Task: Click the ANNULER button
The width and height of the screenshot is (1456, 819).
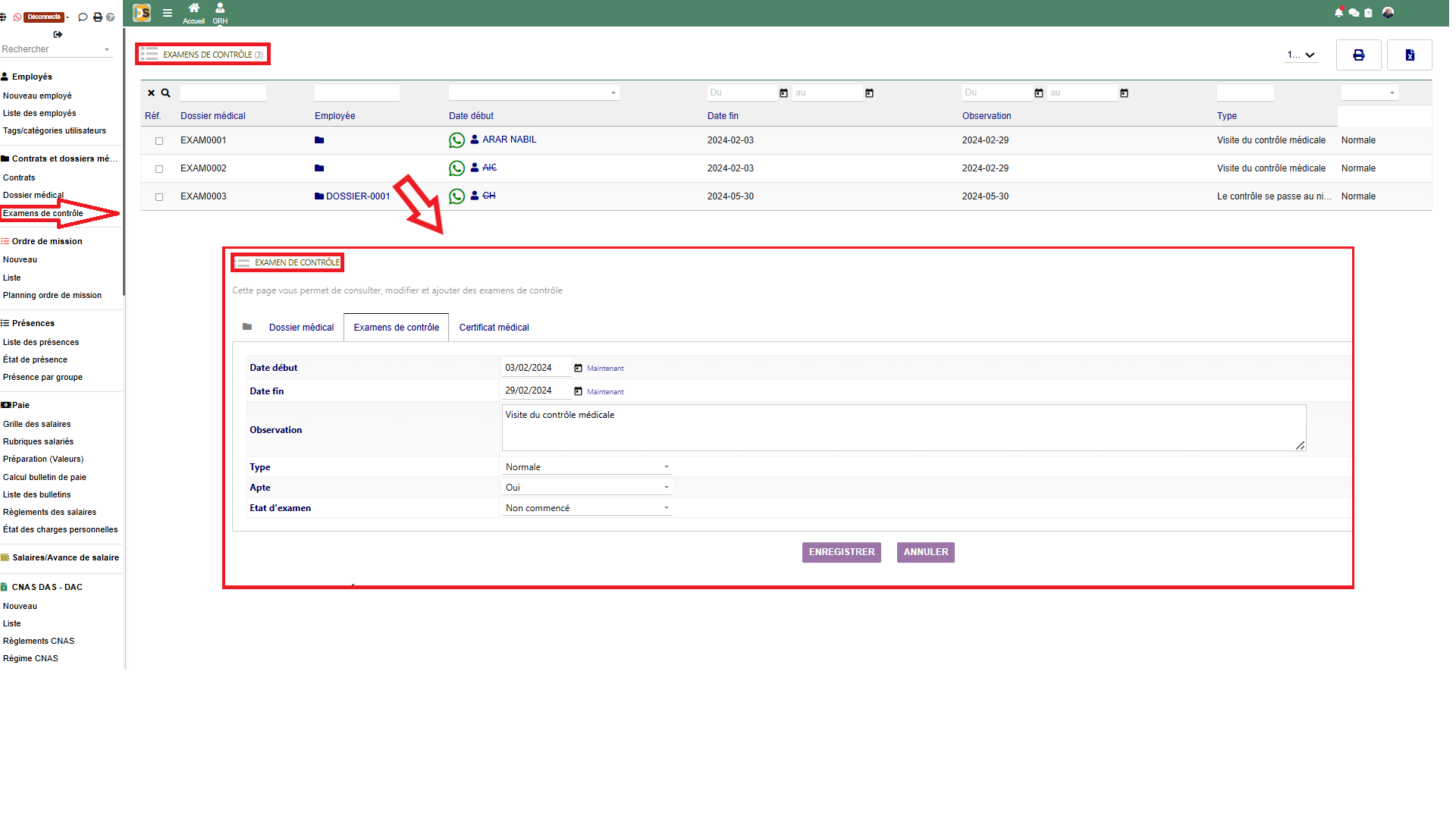Action: click(x=925, y=552)
